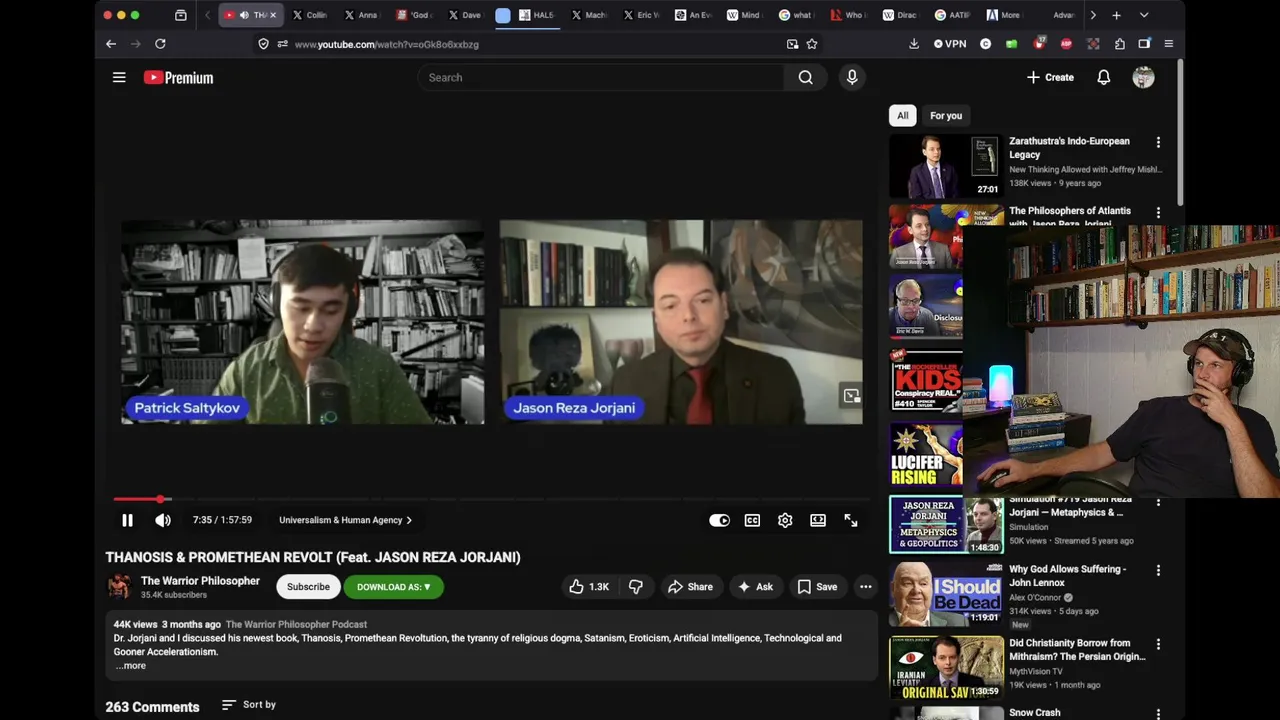Focus the YouTube search field
The height and width of the screenshot is (720, 1280).
600,77
